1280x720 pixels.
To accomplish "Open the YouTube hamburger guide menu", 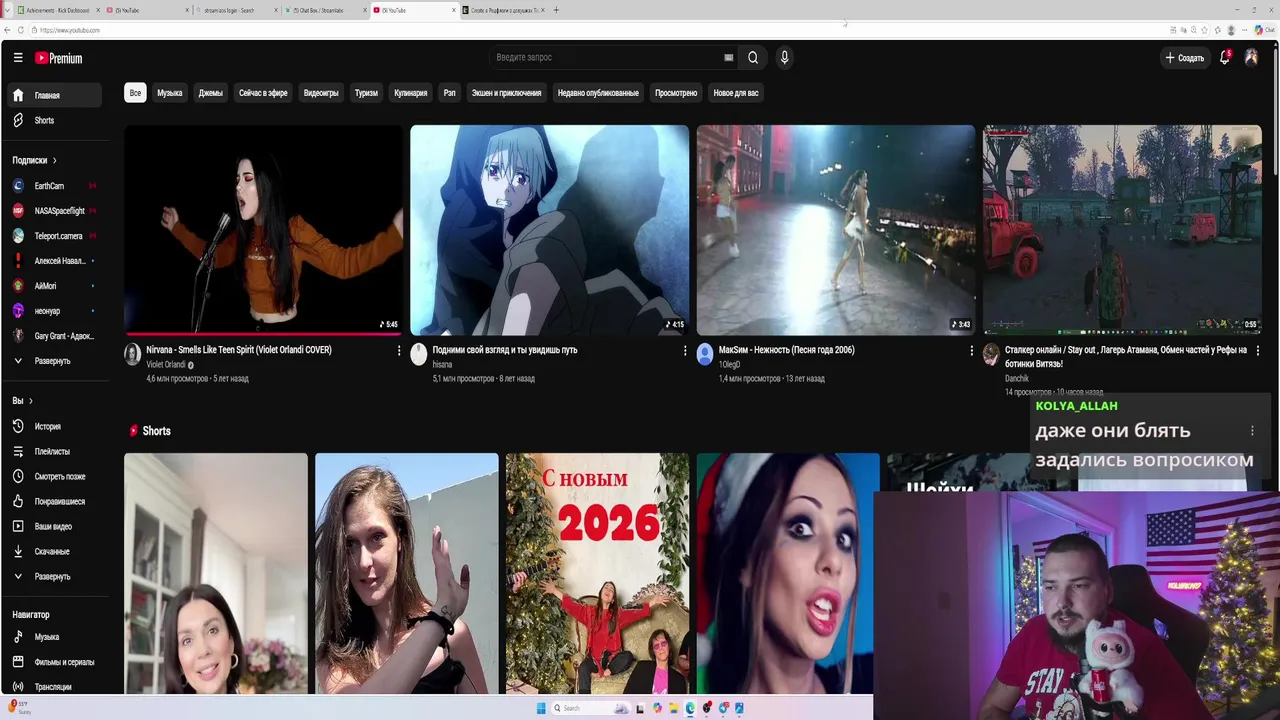I will click(x=18, y=58).
